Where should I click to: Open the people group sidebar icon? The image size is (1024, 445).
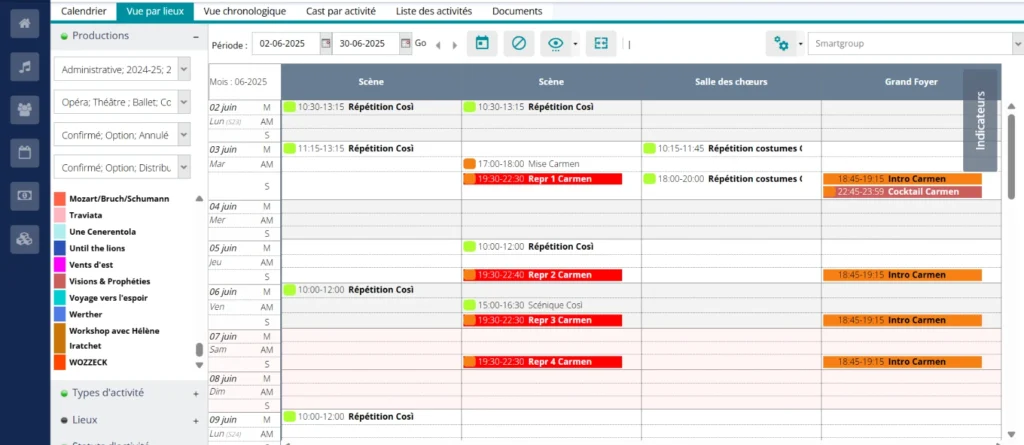[x=25, y=110]
